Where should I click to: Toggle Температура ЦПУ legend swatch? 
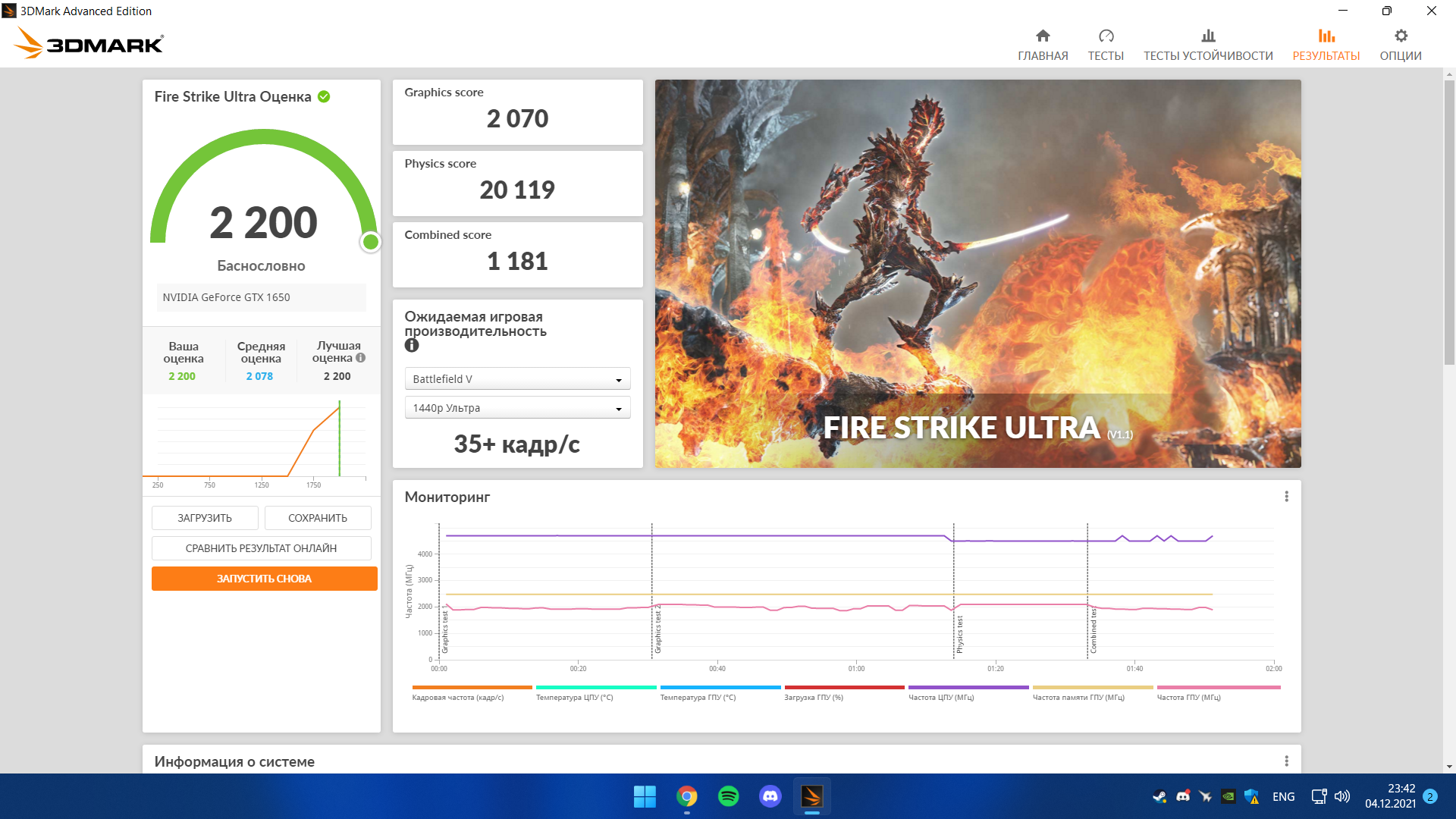click(x=596, y=688)
